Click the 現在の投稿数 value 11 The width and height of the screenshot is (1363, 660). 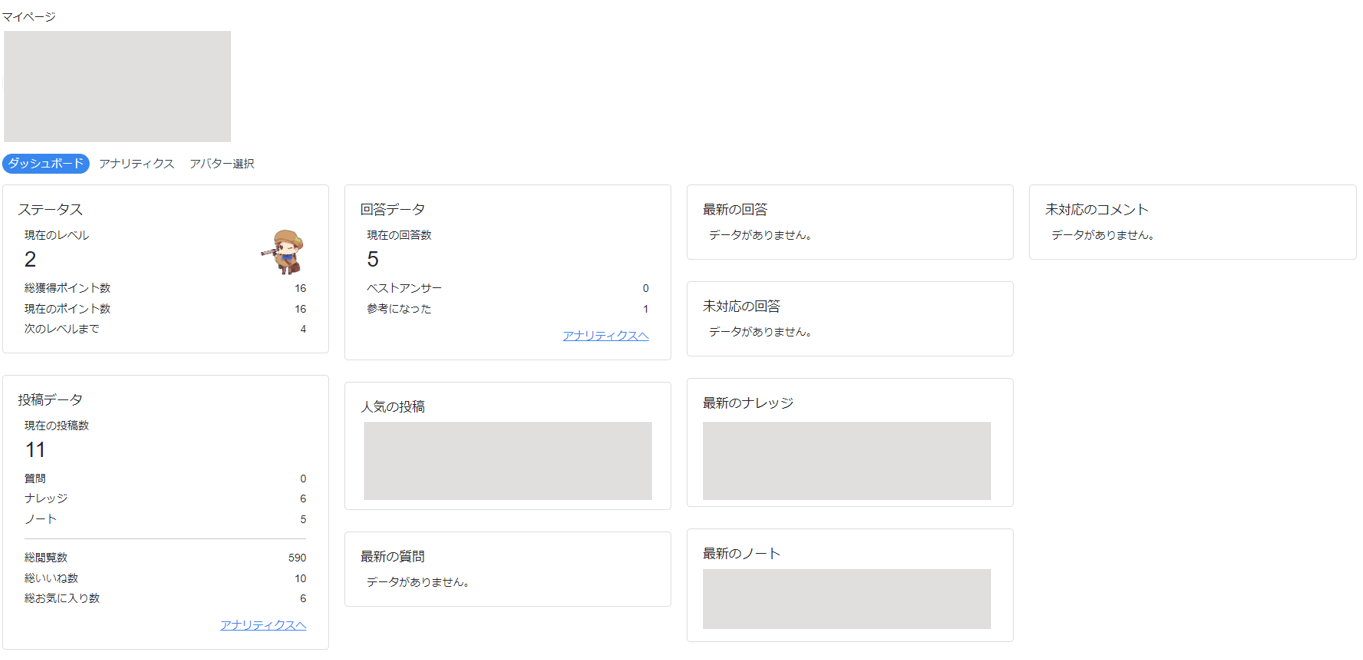[x=36, y=450]
